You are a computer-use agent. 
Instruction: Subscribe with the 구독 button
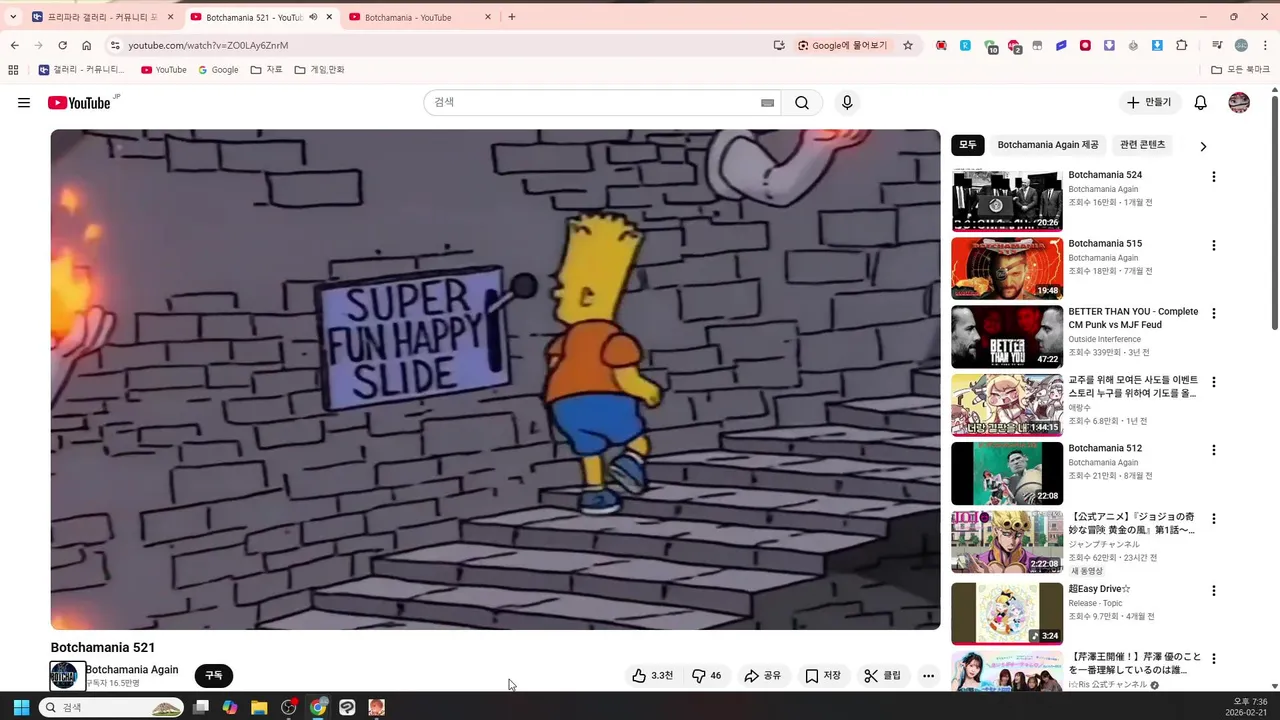[x=214, y=676]
